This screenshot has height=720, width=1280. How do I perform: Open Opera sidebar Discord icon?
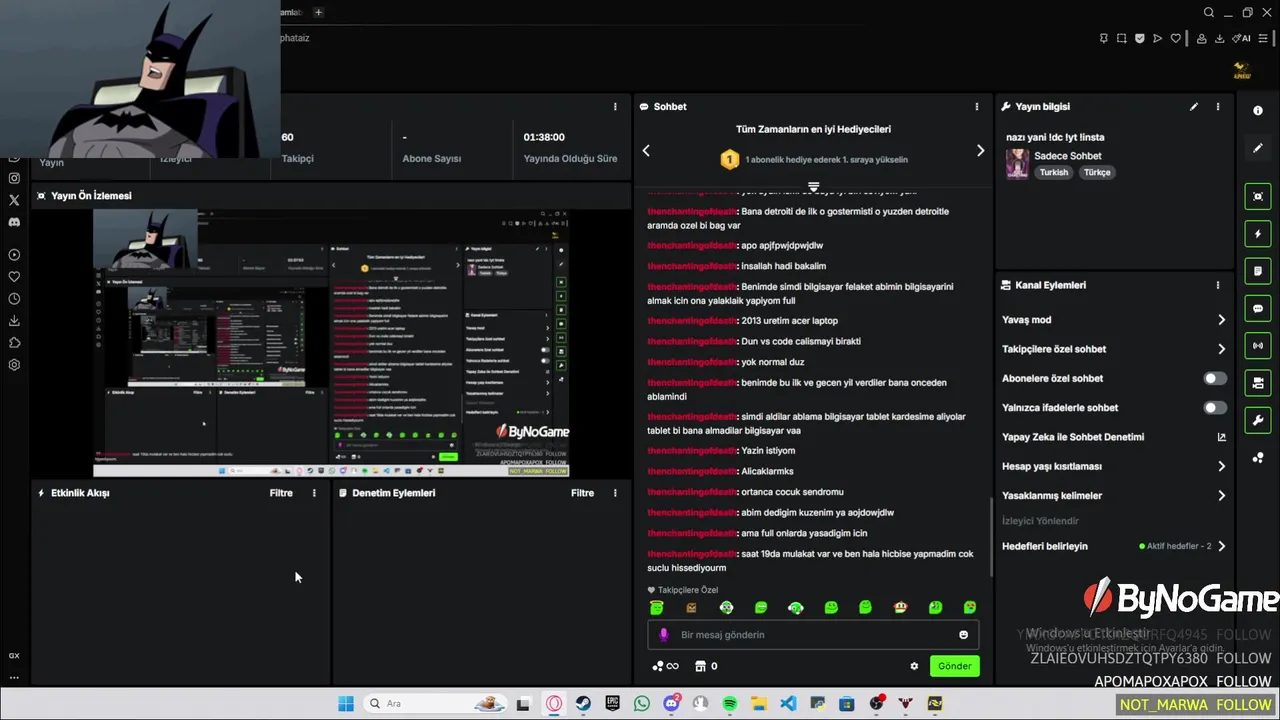click(x=14, y=222)
